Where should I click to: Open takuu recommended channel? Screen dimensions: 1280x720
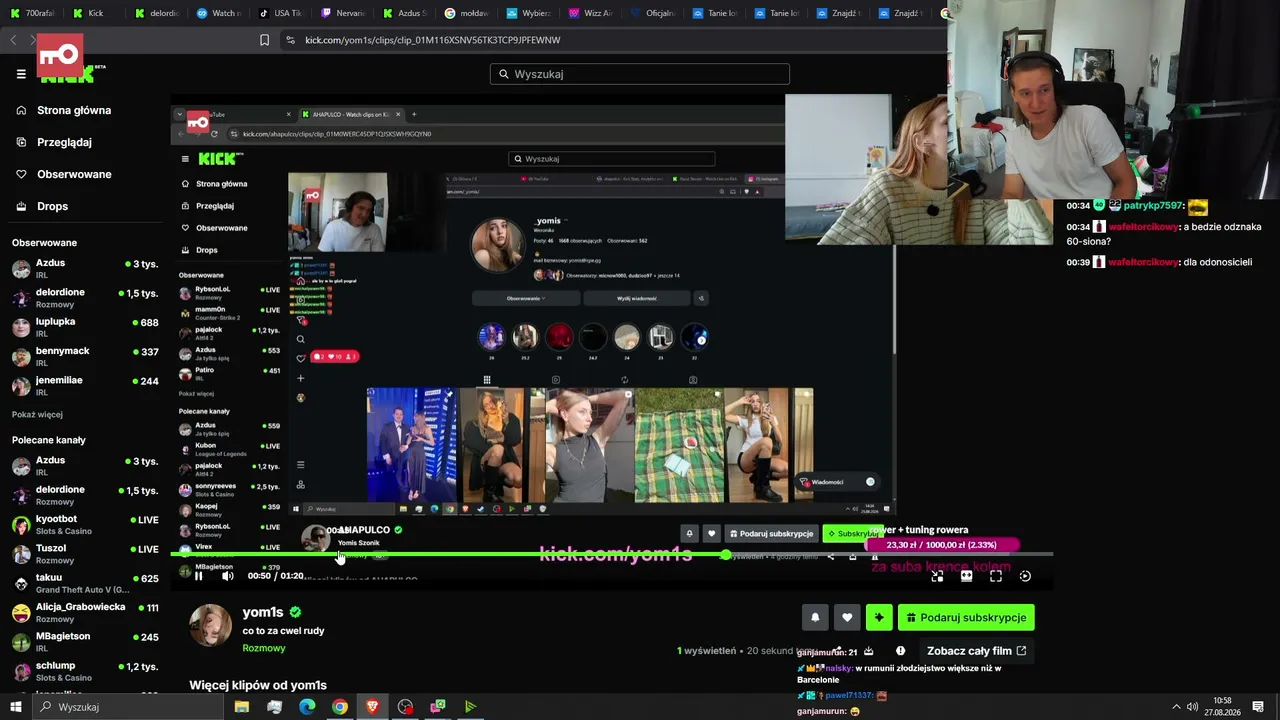85,583
